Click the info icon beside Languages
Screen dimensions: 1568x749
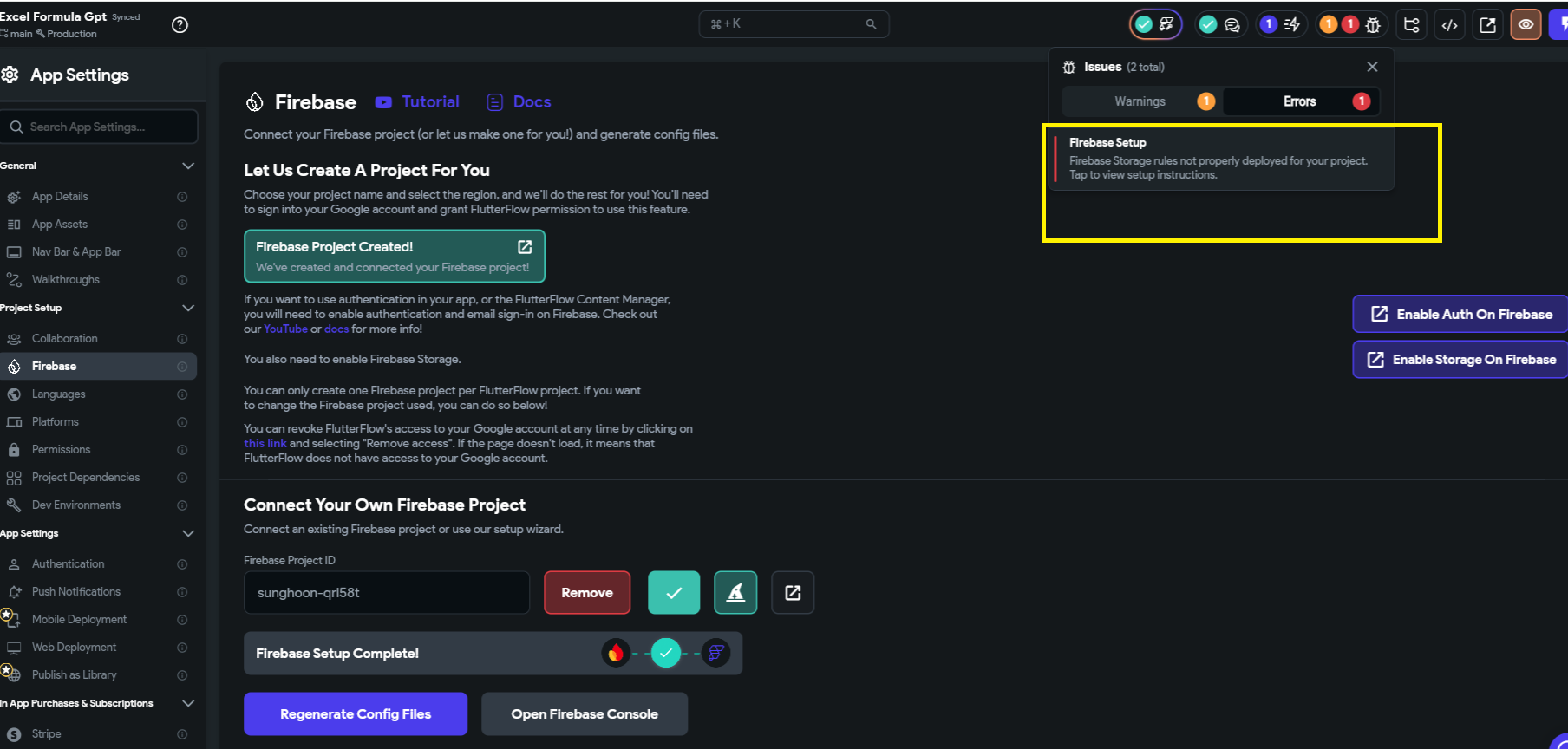(182, 394)
